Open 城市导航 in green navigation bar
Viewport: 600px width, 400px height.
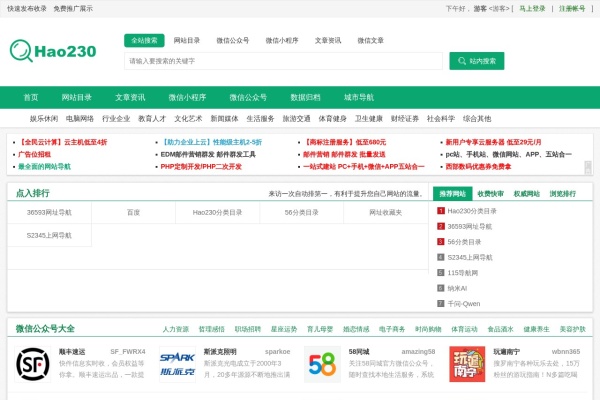[359, 97]
